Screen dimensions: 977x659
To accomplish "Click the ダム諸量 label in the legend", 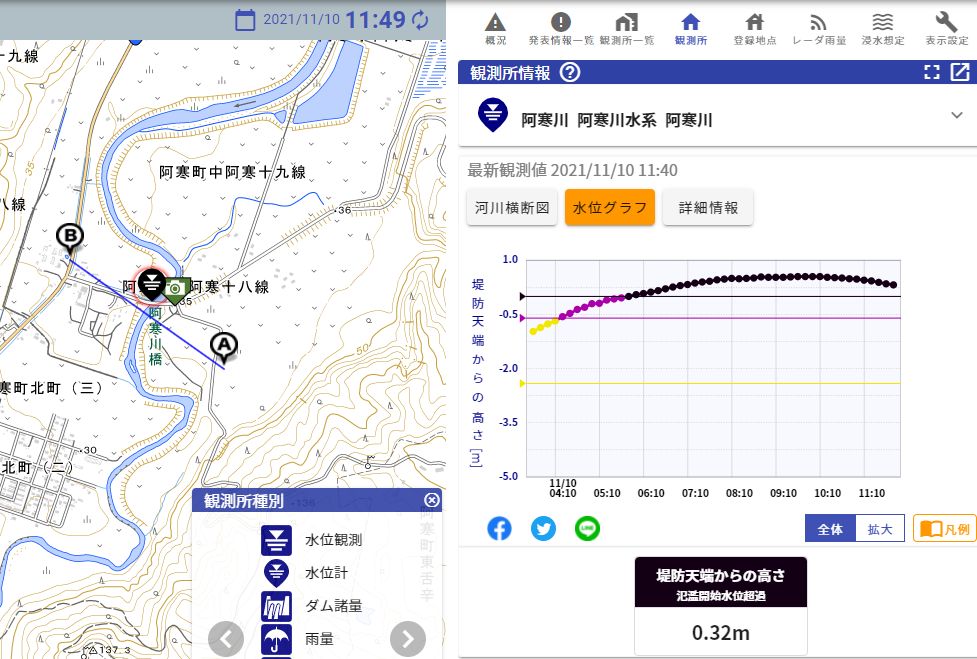I will coord(333,606).
